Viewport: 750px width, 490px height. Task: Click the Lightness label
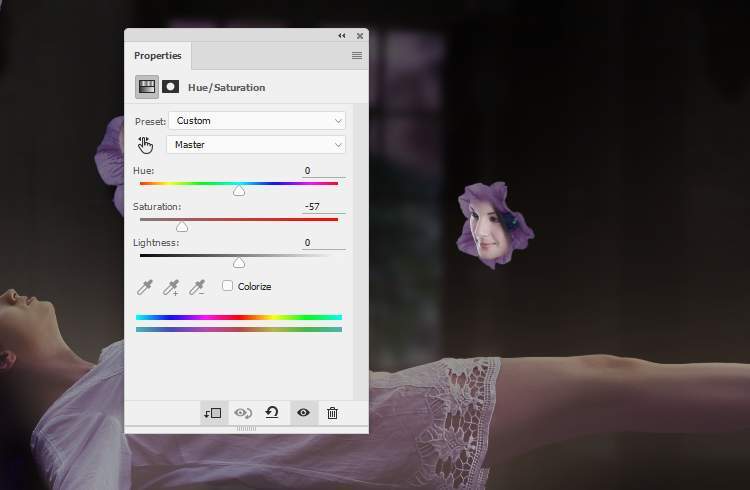coord(156,243)
